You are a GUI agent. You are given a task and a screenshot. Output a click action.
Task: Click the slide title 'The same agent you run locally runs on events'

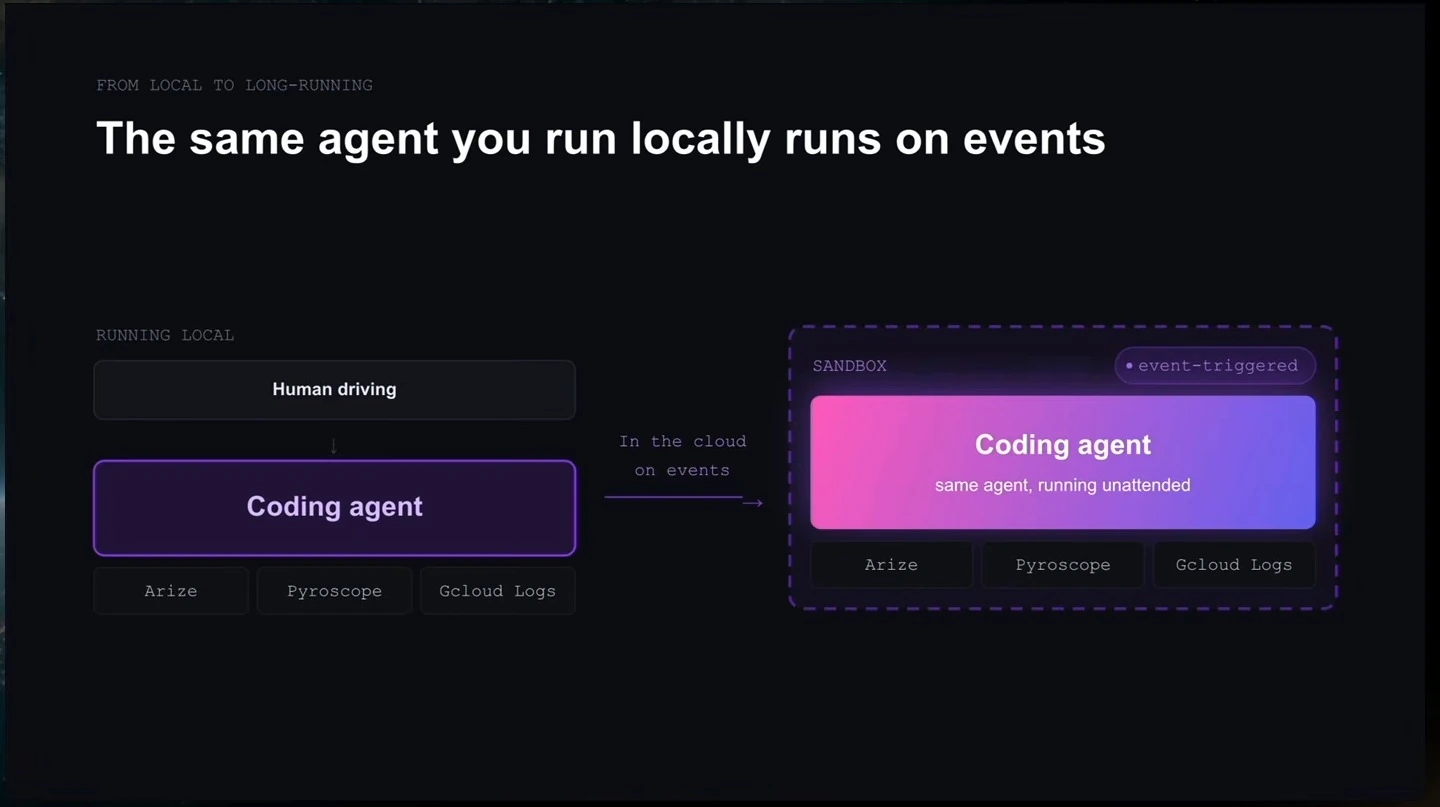click(600, 138)
